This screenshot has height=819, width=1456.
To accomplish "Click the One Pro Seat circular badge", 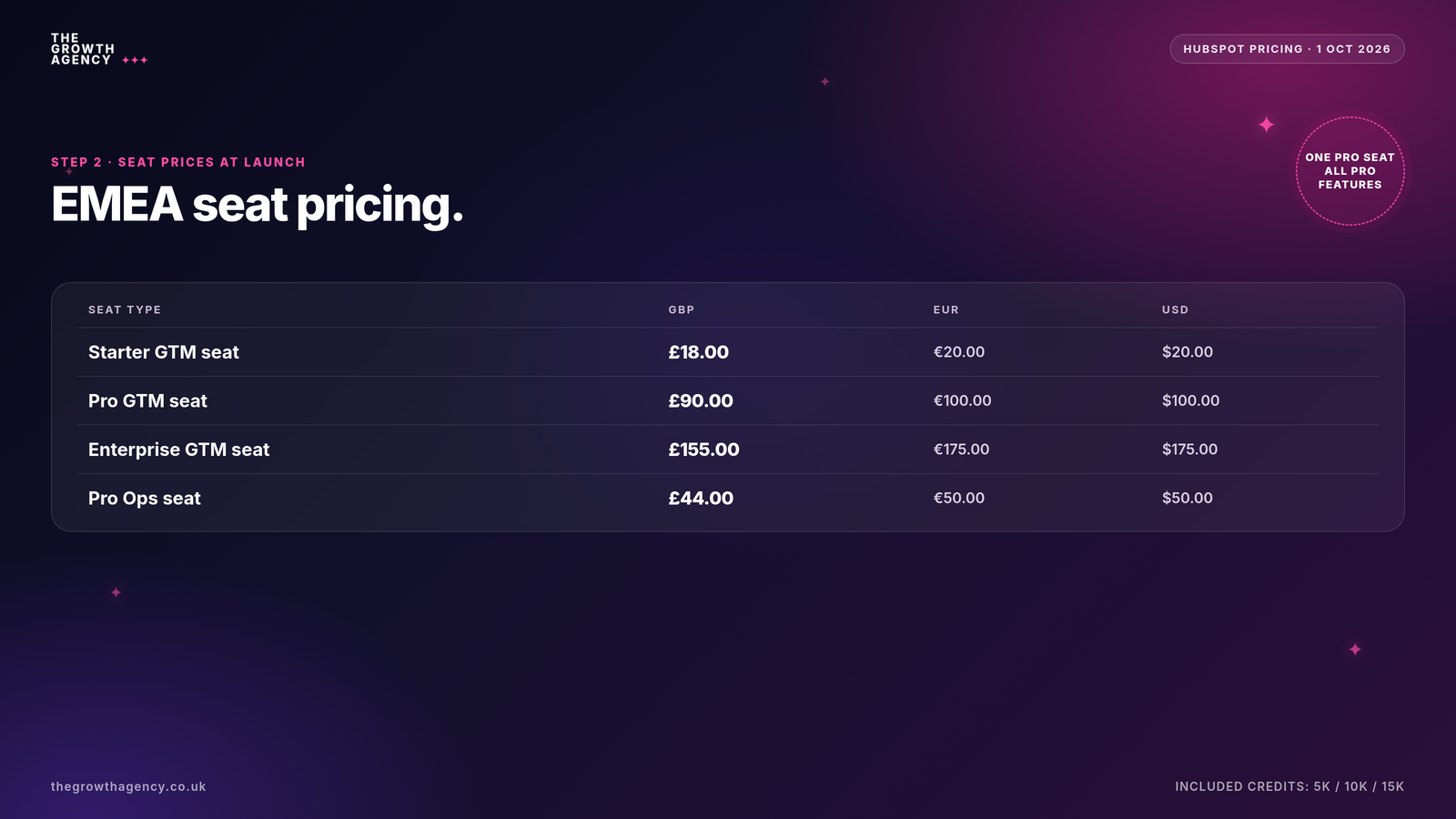I will click(1350, 171).
